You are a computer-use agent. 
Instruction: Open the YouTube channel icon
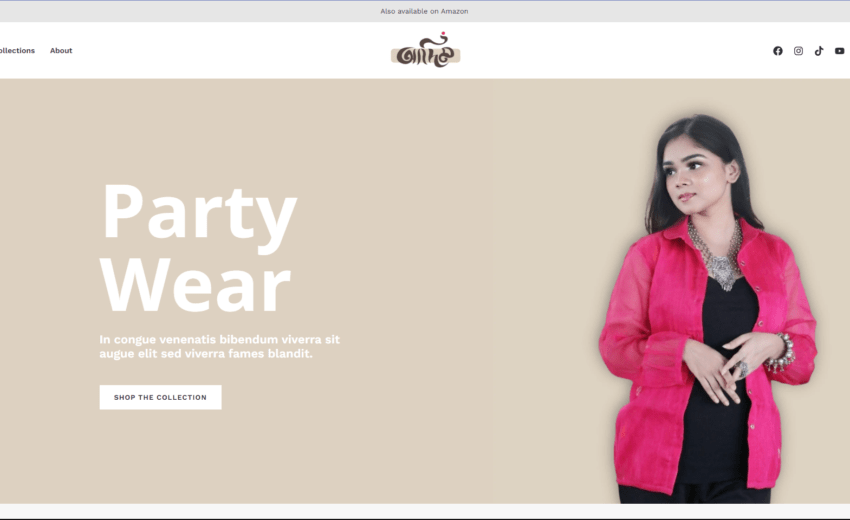[839, 50]
